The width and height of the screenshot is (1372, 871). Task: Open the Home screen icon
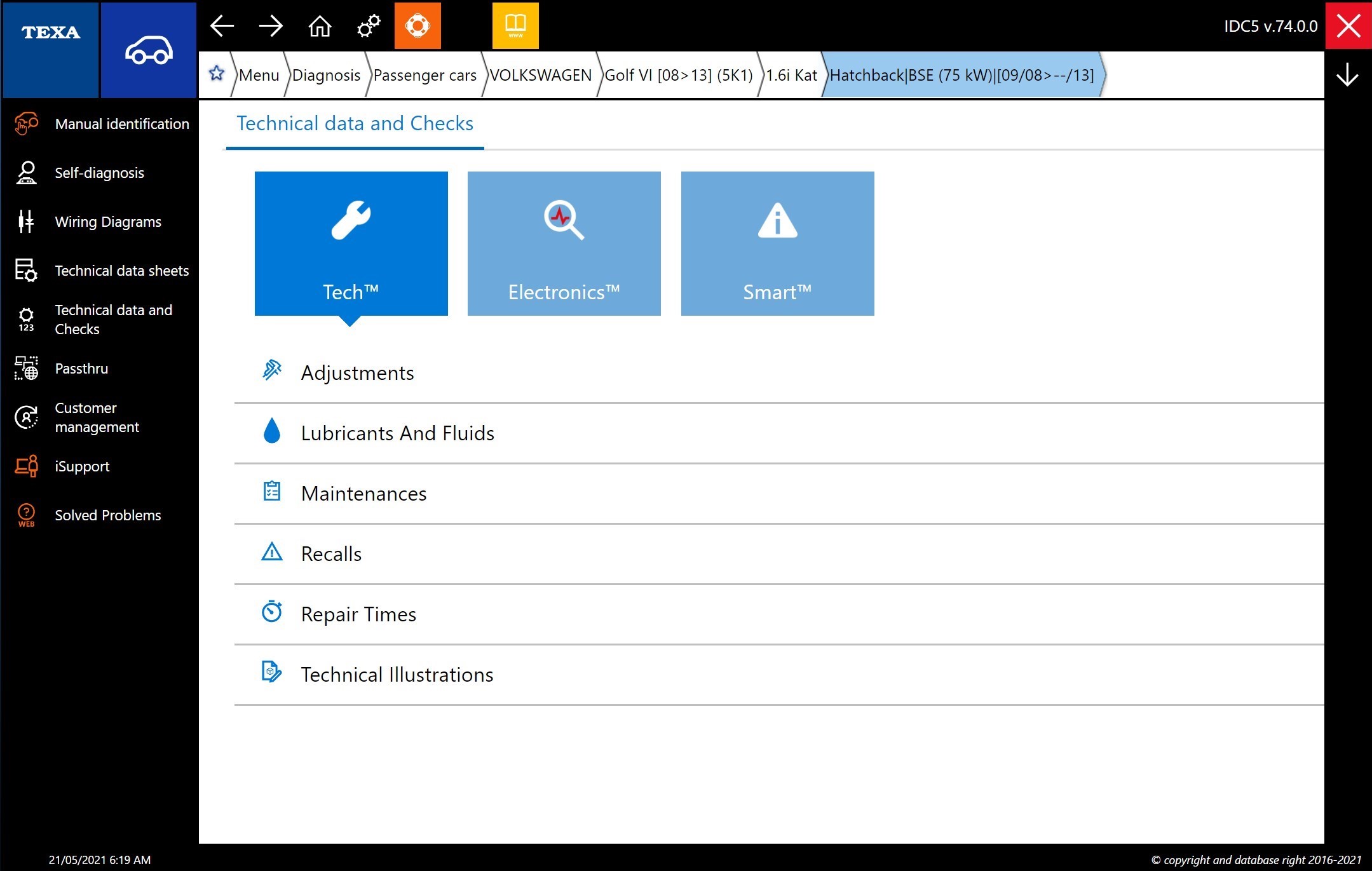(320, 26)
